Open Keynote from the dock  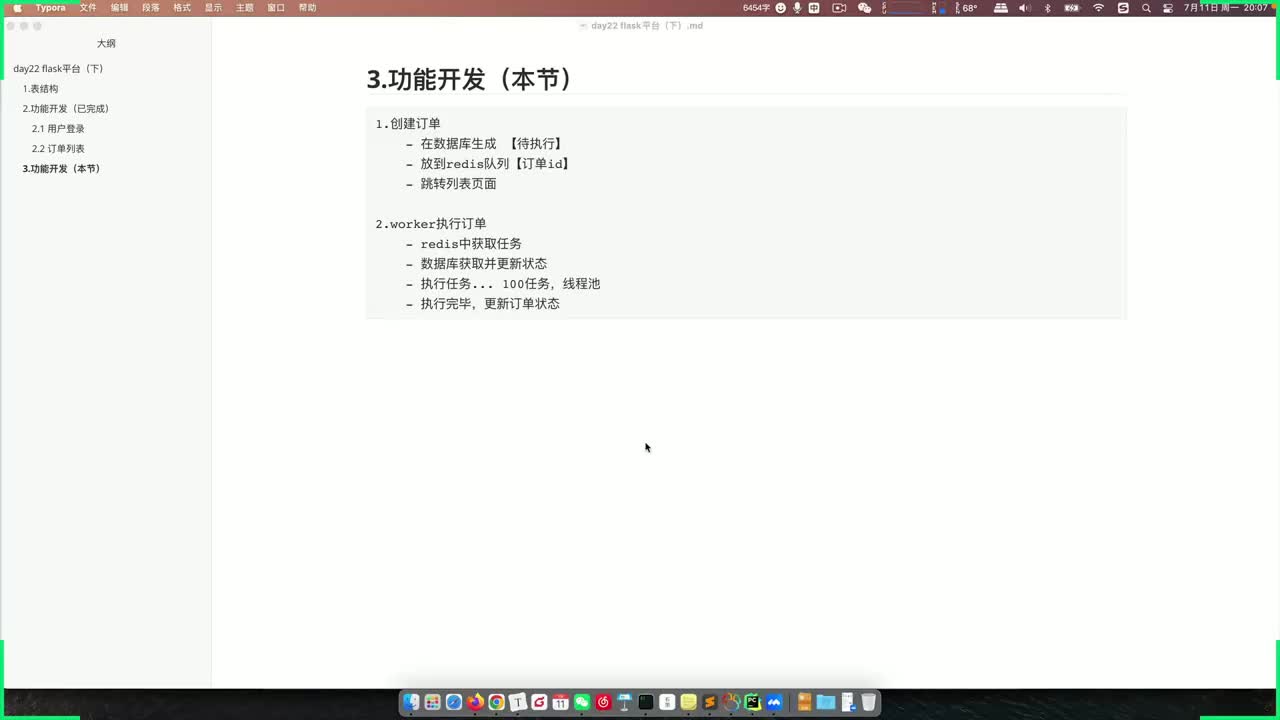coord(625,703)
